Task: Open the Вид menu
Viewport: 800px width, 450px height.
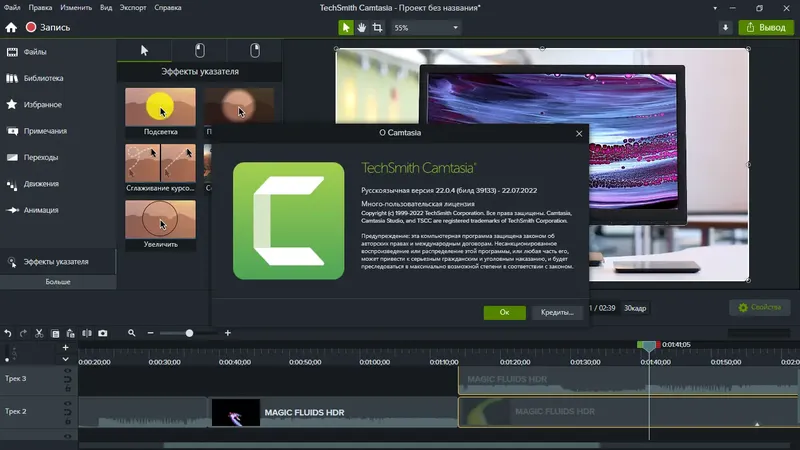Action: click(106, 8)
